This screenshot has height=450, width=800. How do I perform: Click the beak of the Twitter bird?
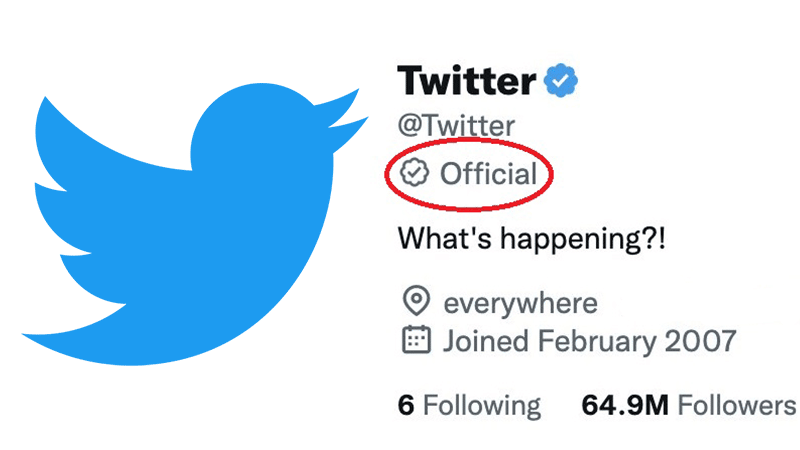coord(345,110)
